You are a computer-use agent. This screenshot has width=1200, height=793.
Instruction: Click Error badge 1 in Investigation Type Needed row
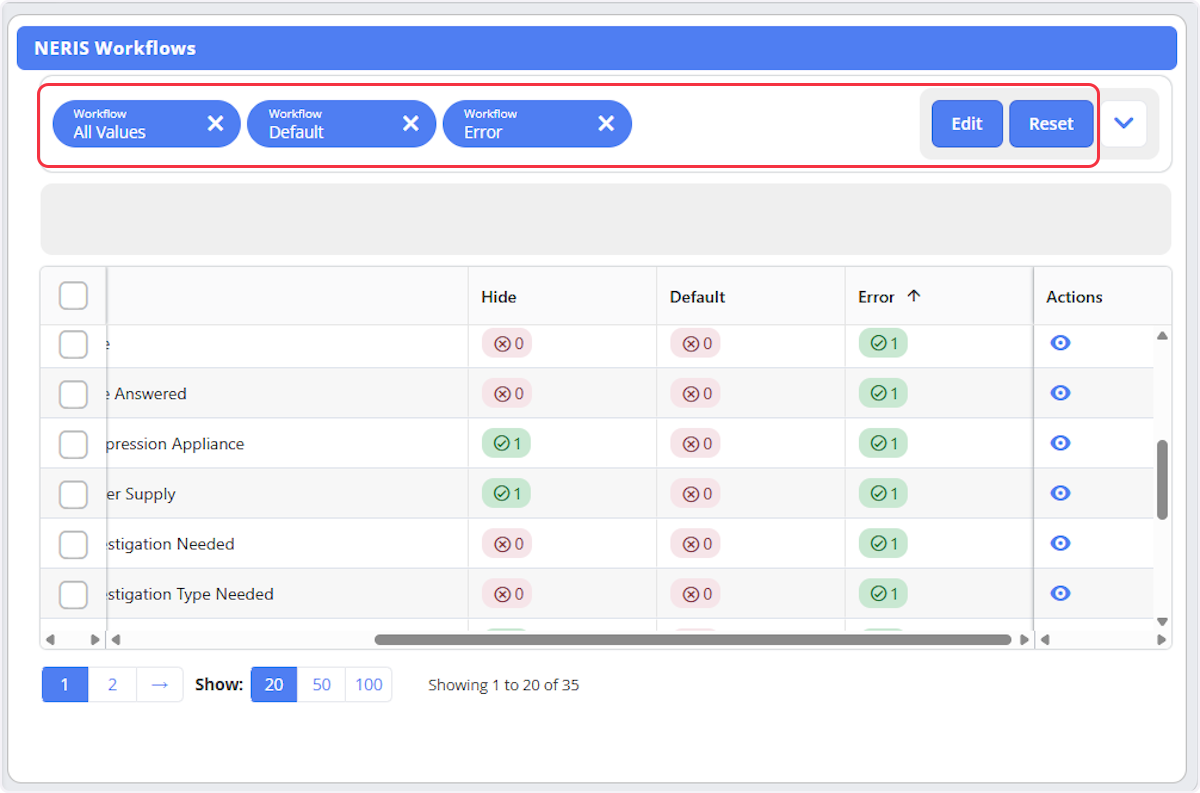883,593
